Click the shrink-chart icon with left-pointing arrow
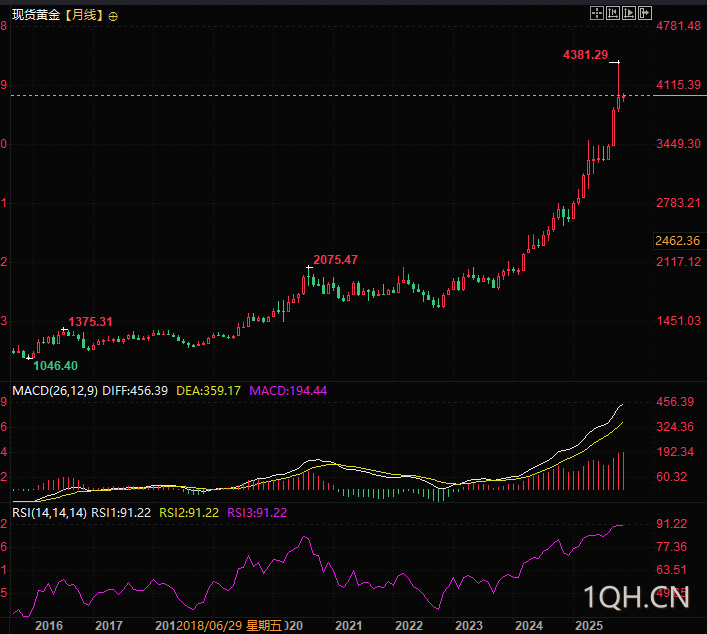The height and width of the screenshot is (634, 707). (x=613, y=13)
